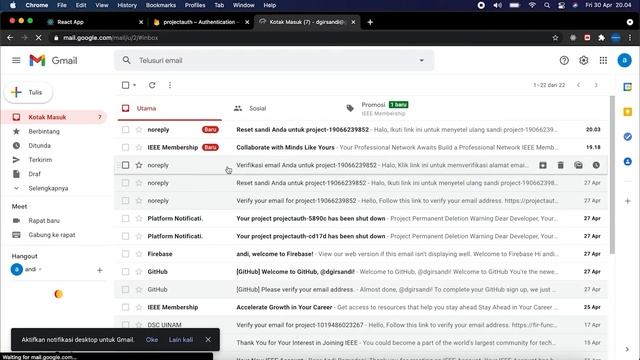Dismiss the desktop notification prompt
640x360 pixels.
208,340
